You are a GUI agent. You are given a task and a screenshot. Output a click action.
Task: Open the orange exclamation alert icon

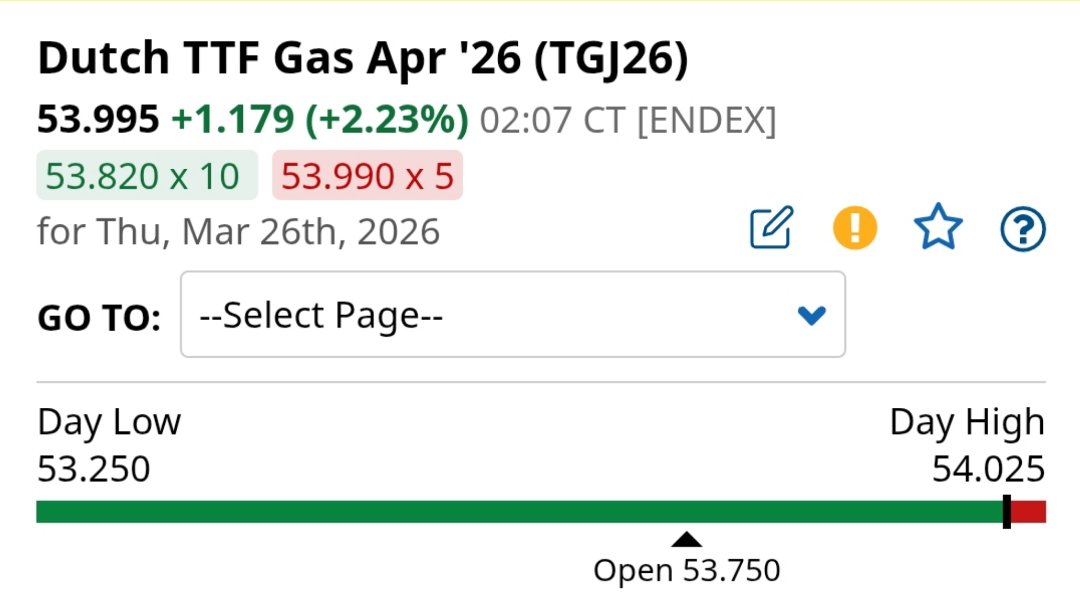854,228
